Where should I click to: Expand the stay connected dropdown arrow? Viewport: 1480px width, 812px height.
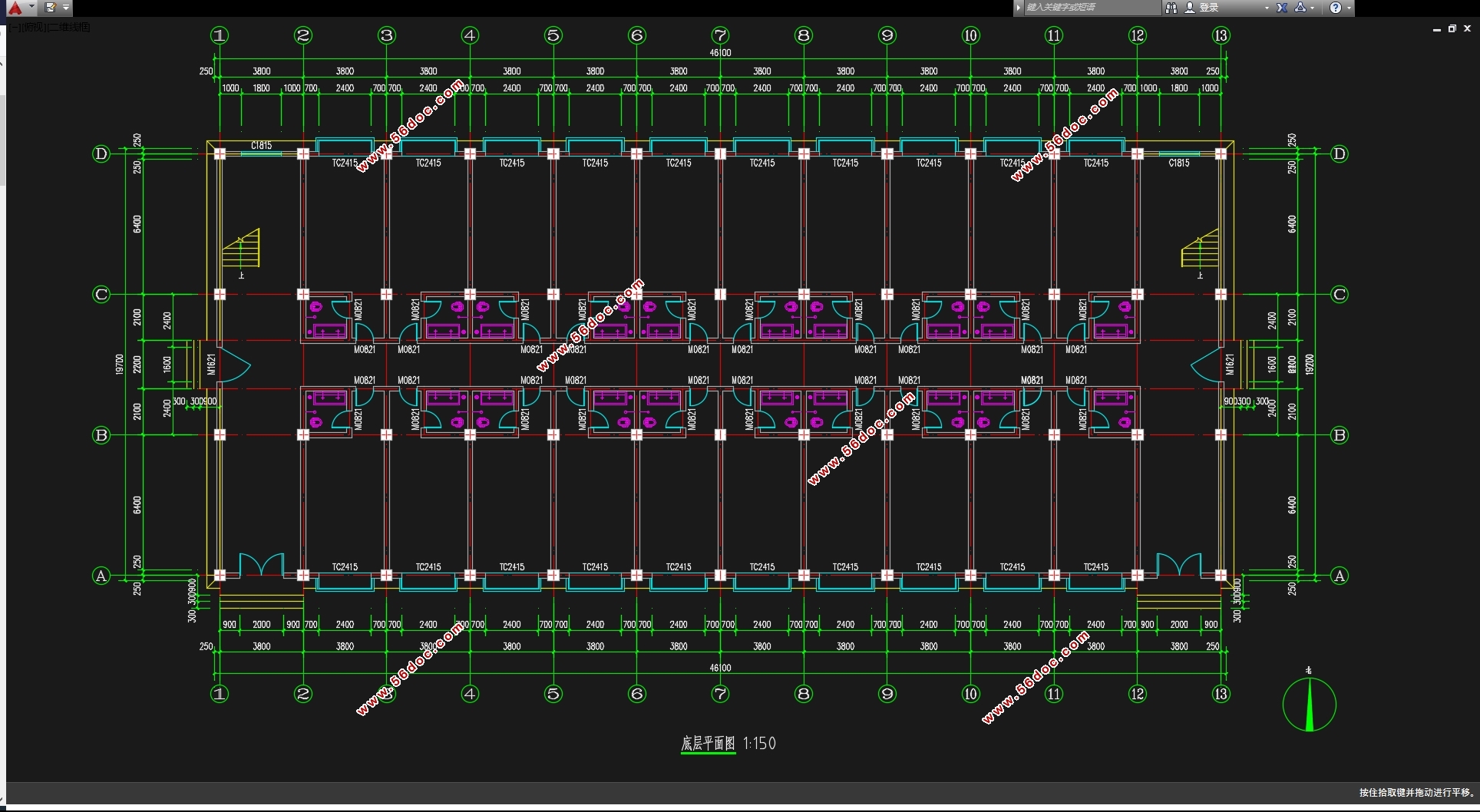[x=1313, y=8]
